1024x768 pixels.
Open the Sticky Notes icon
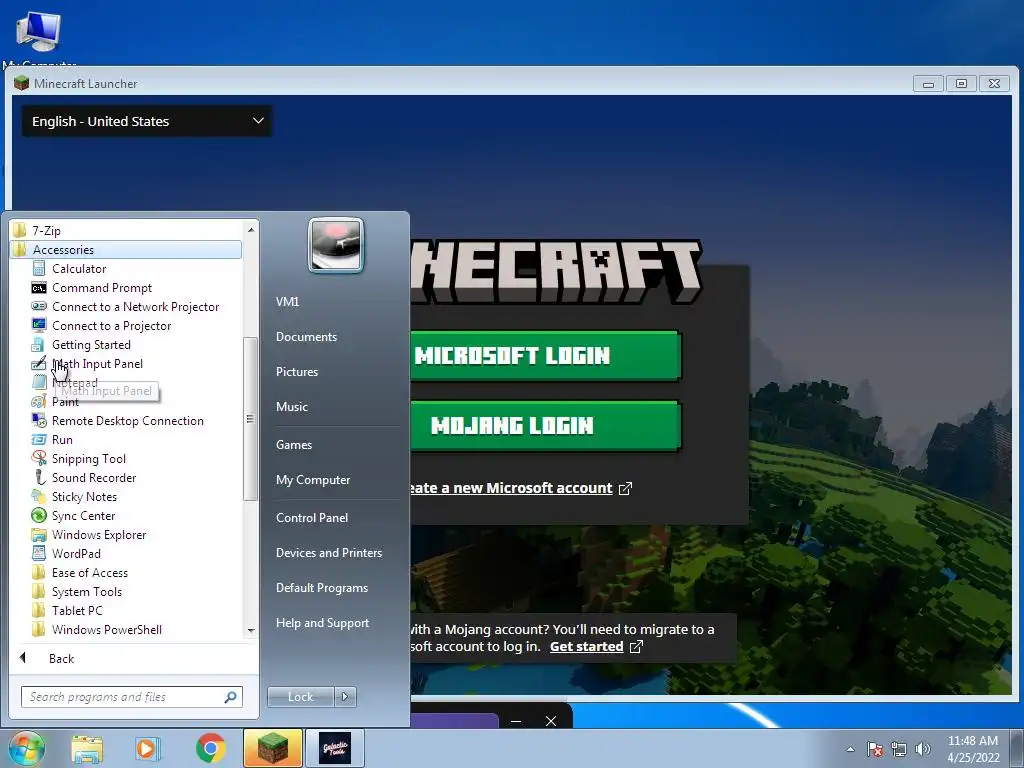(x=39, y=496)
